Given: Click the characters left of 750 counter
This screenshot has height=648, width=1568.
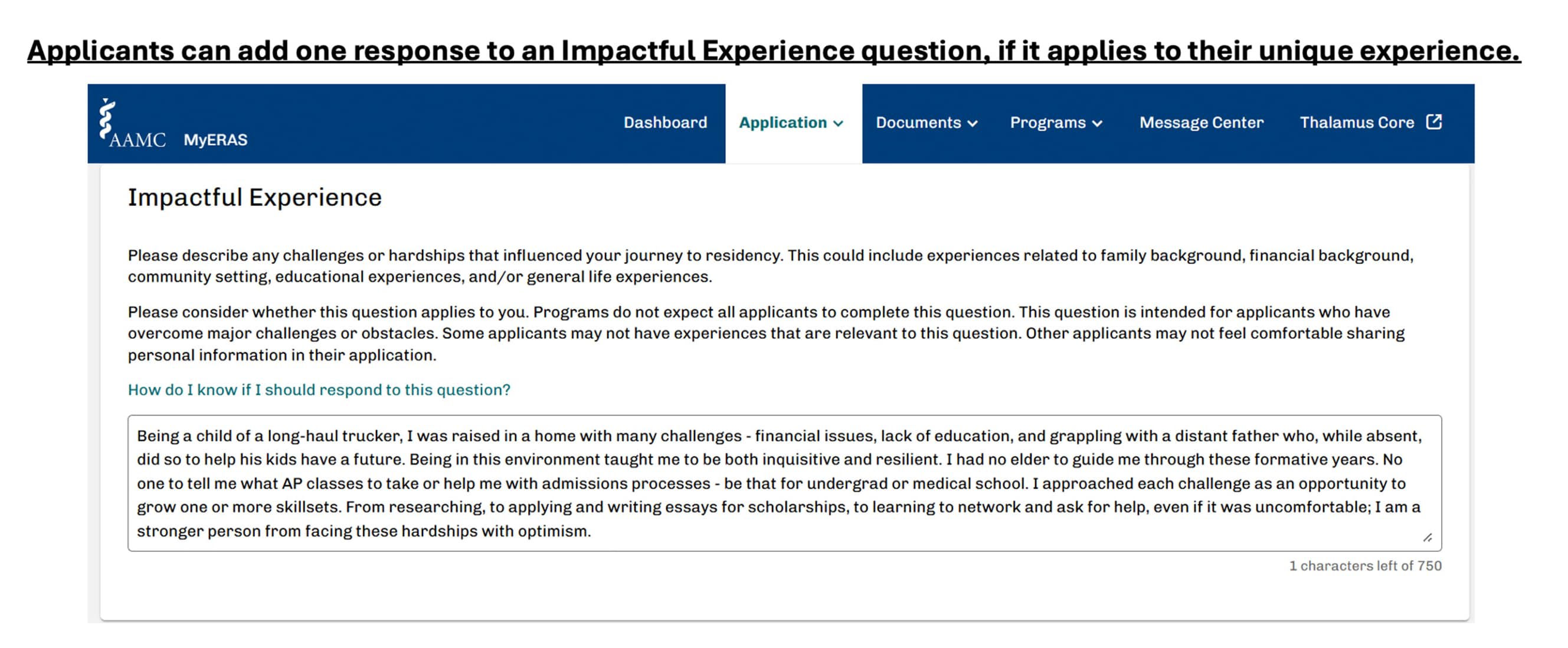Looking at the screenshot, I should [1366, 566].
